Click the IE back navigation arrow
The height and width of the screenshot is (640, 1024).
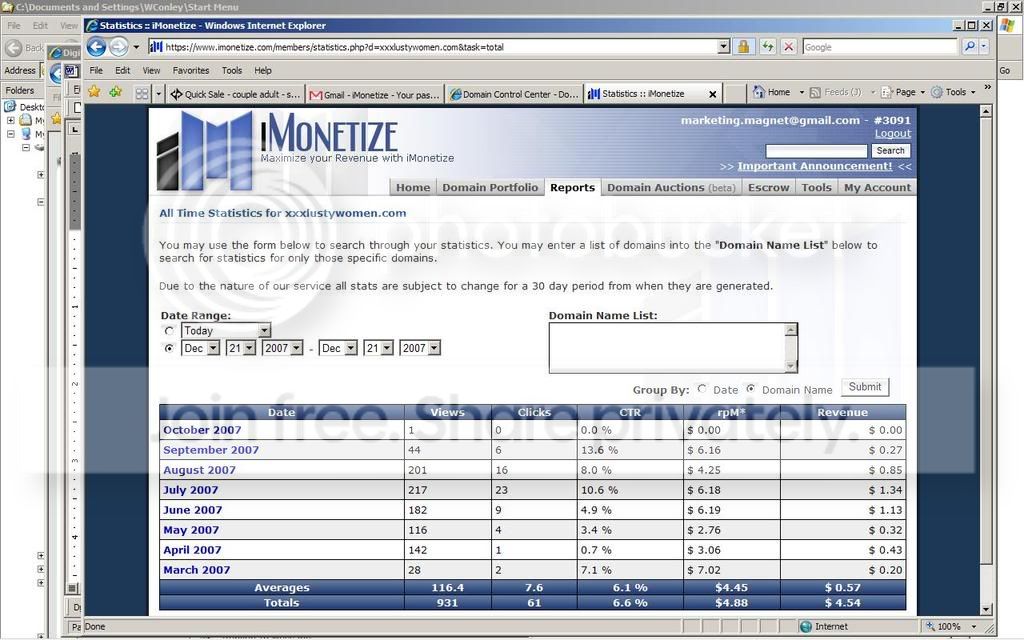(x=96, y=47)
